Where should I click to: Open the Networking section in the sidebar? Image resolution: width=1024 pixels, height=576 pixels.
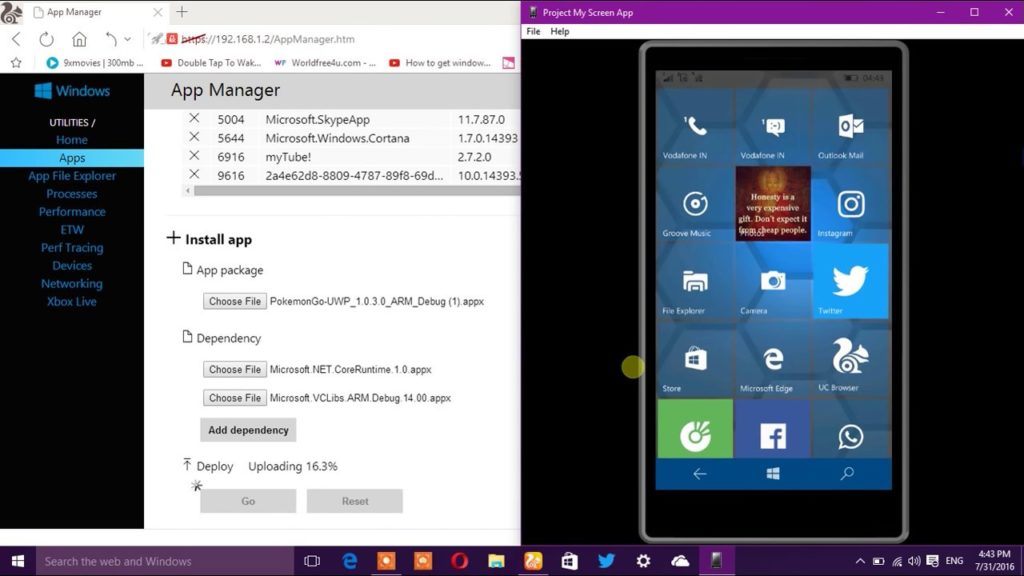[71, 283]
